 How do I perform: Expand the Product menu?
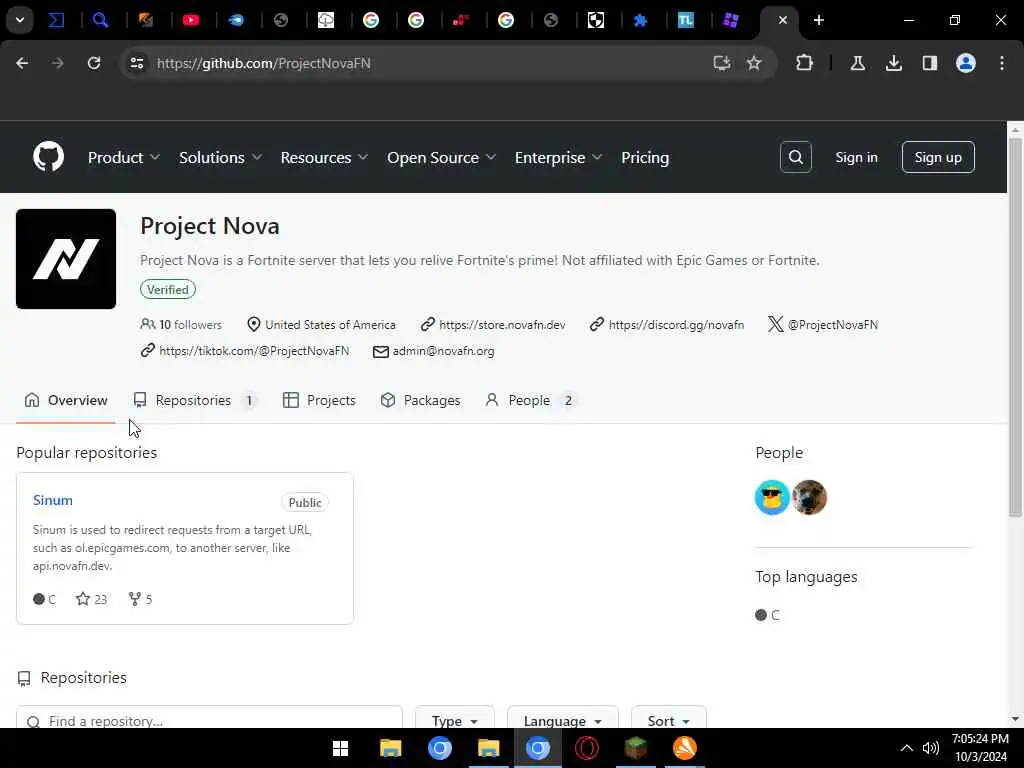pos(124,157)
